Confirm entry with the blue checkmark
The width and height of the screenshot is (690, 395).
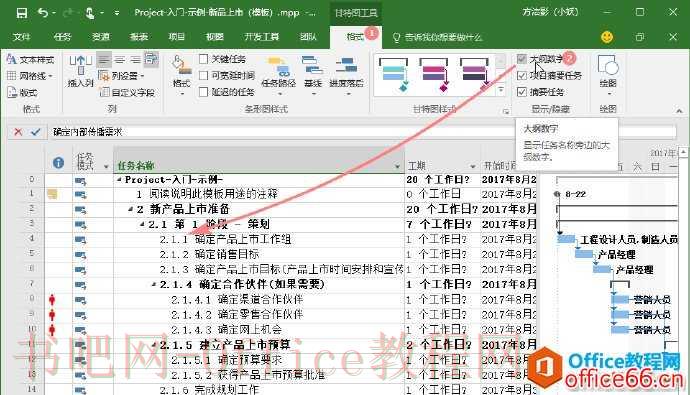coord(36,132)
